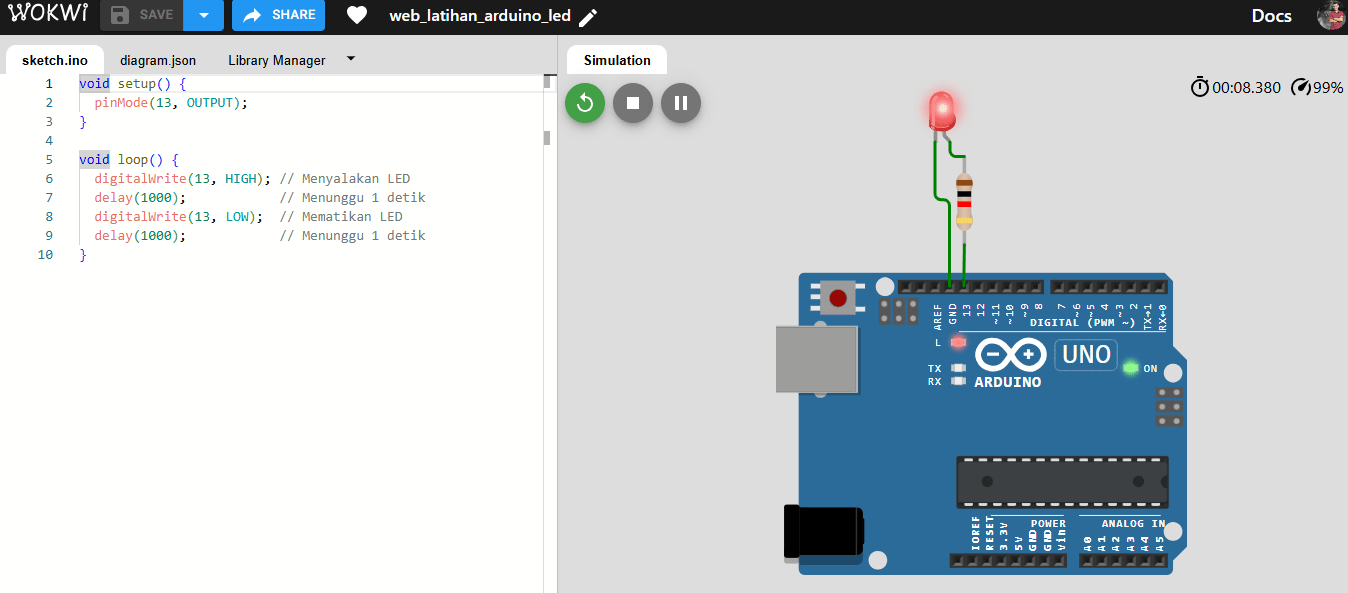
Task: Click the Wokwi logo
Action: point(48,15)
